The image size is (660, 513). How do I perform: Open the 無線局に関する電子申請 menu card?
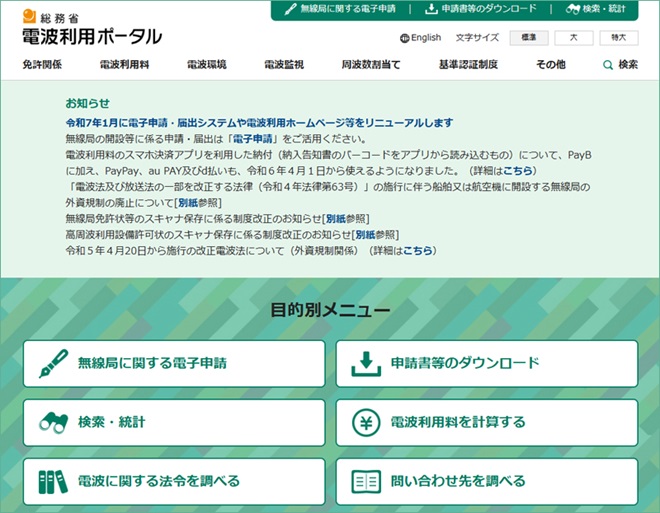click(174, 364)
